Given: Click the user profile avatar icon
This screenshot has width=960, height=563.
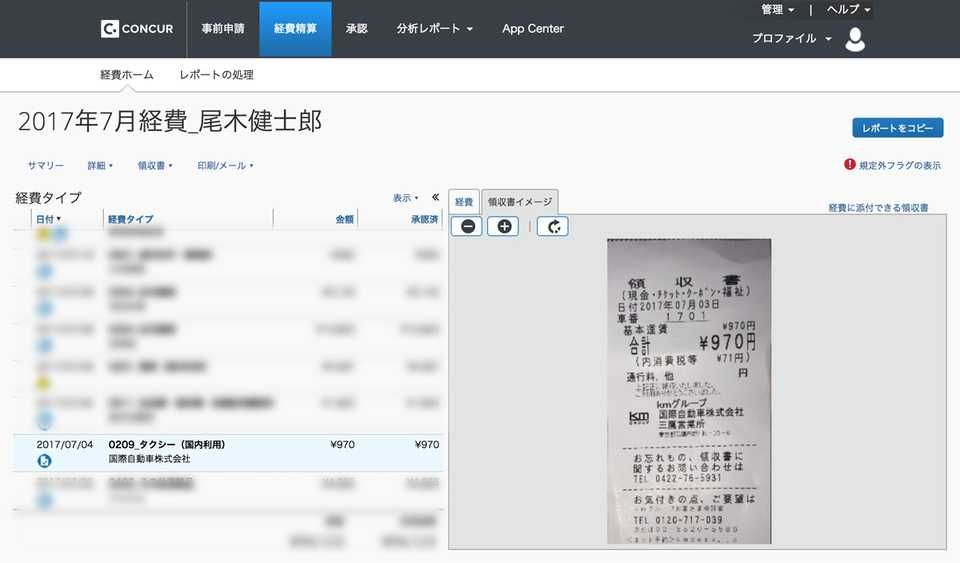Looking at the screenshot, I should 855,39.
